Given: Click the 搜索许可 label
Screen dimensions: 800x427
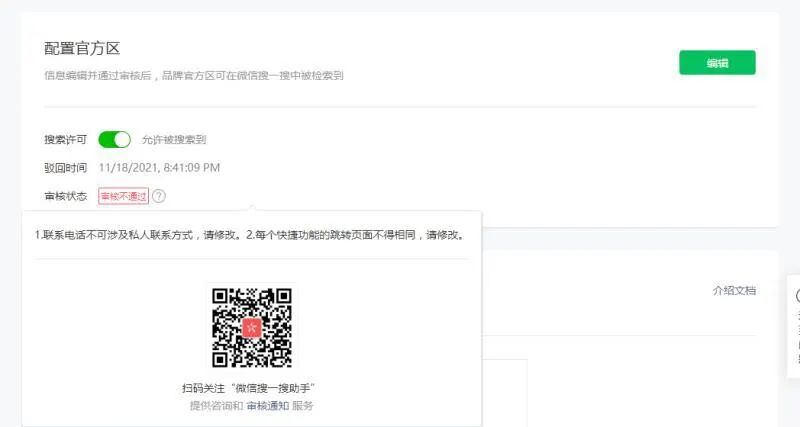Looking at the screenshot, I should (65, 140).
